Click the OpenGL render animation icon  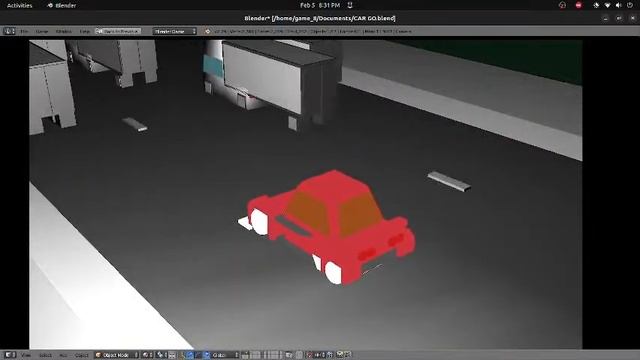348,355
